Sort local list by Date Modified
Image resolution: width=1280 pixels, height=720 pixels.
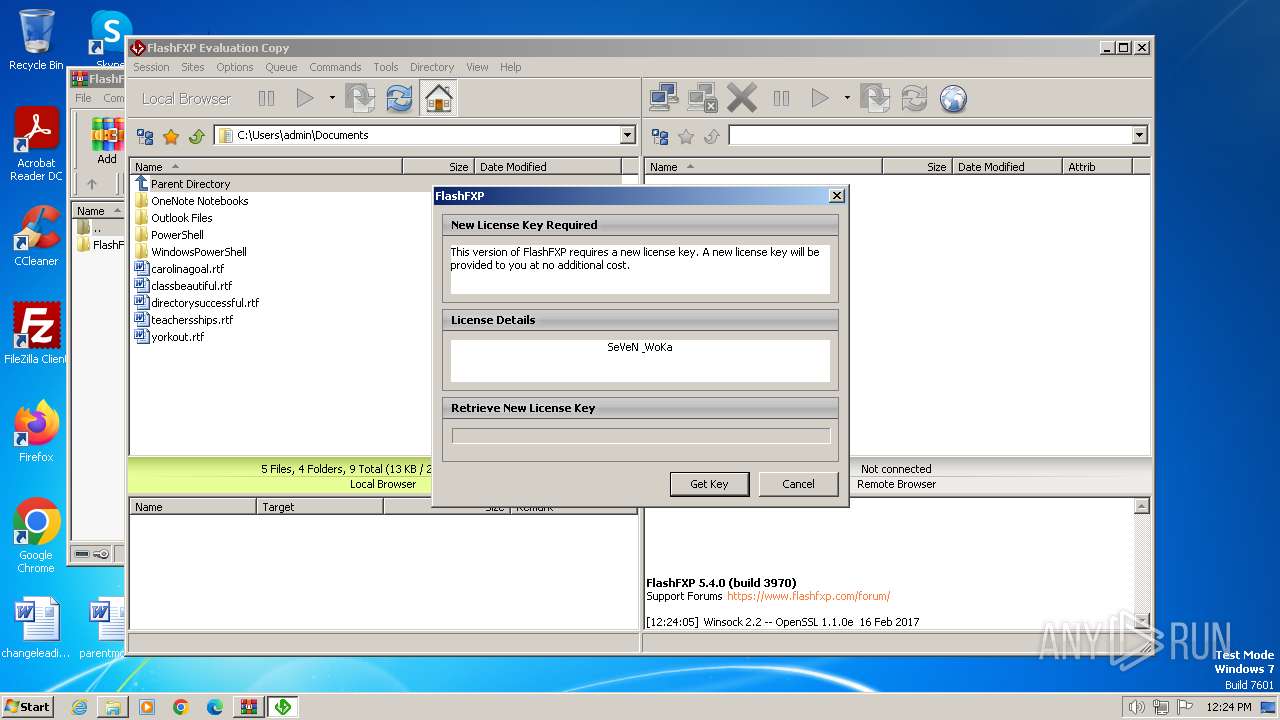(x=547, y=167)
